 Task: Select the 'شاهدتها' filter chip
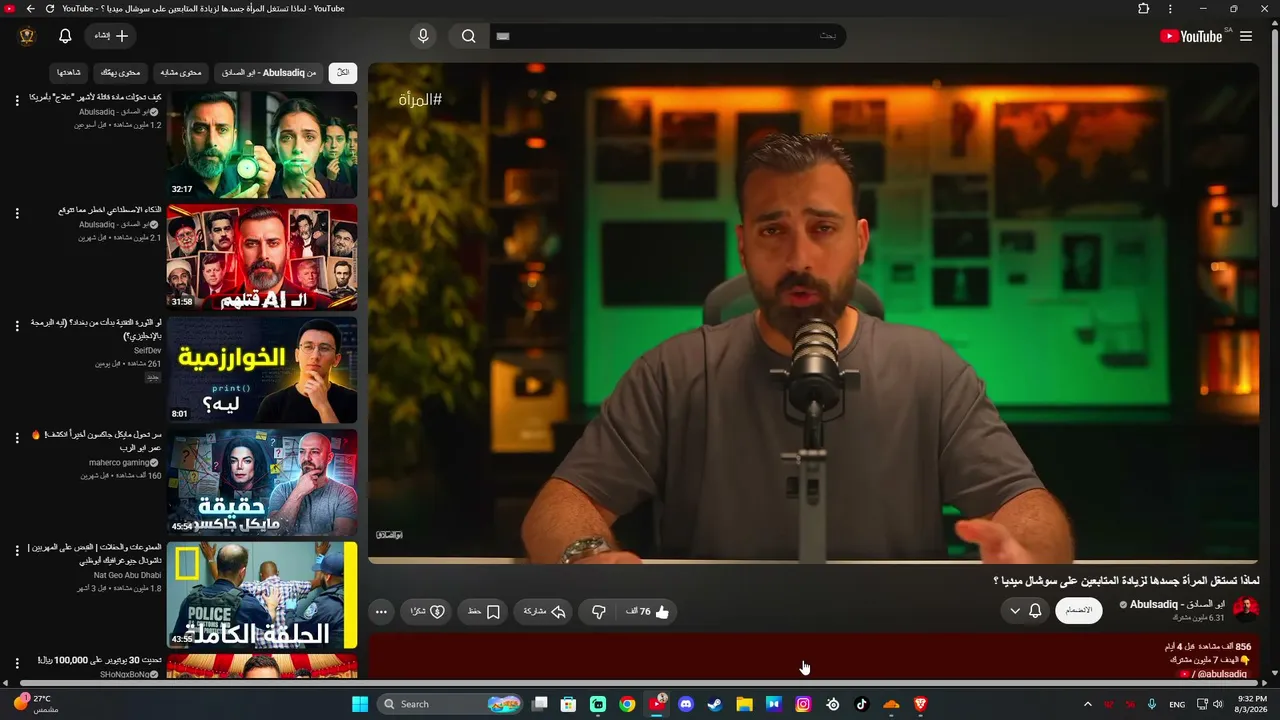(x=69, y=73)
